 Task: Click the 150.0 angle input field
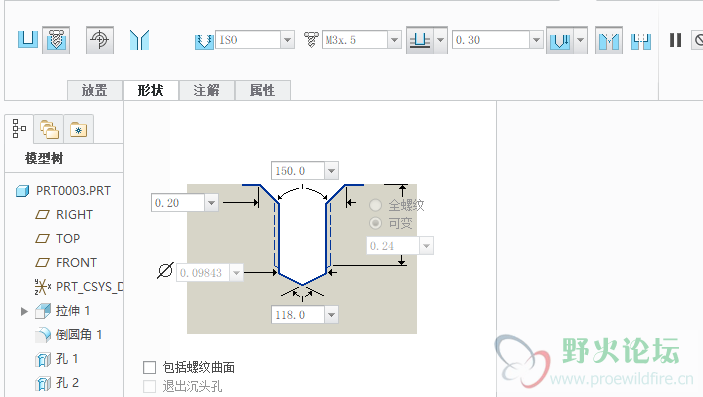click(x=298, y=171)
